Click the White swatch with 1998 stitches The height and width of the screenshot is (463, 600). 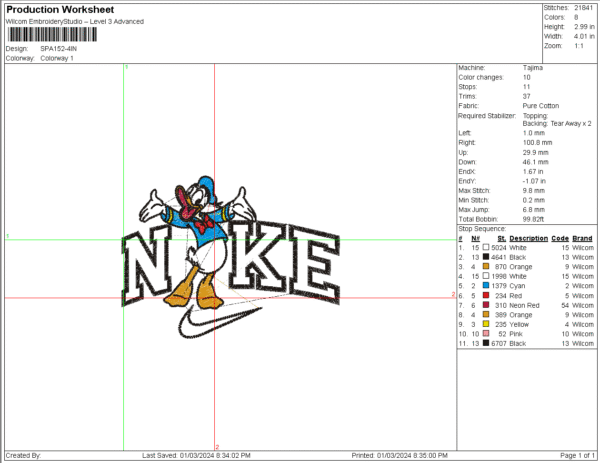pos(486,276)
